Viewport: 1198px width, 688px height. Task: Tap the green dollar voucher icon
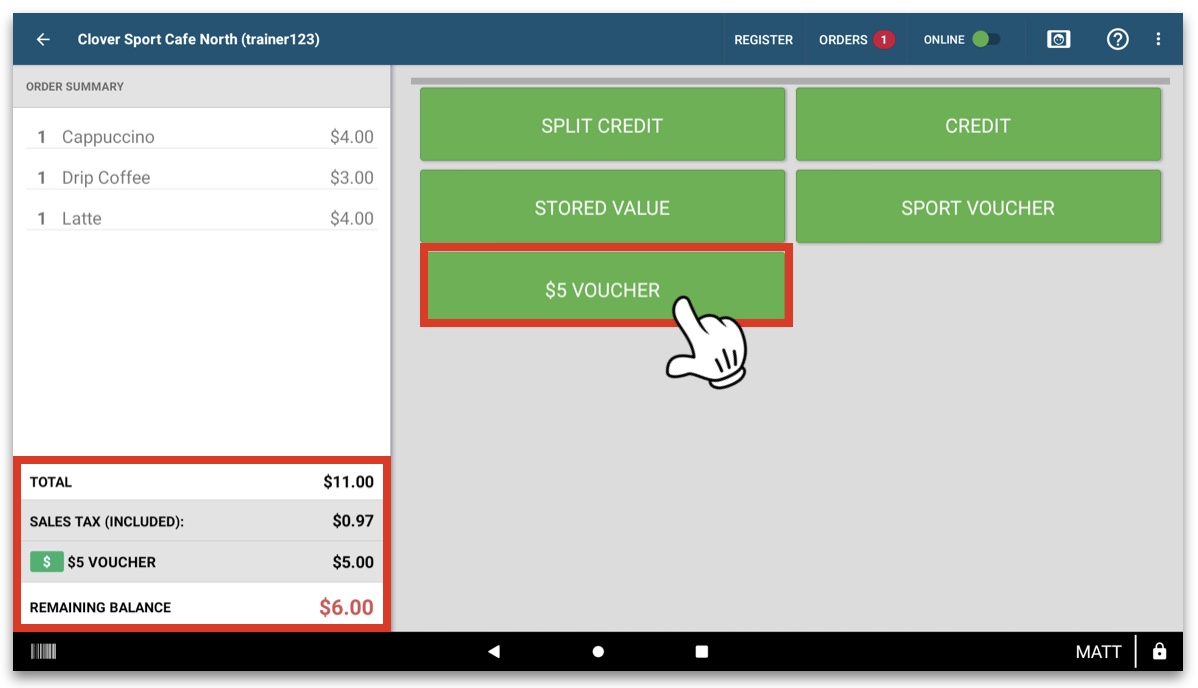(x=47, y=562)
